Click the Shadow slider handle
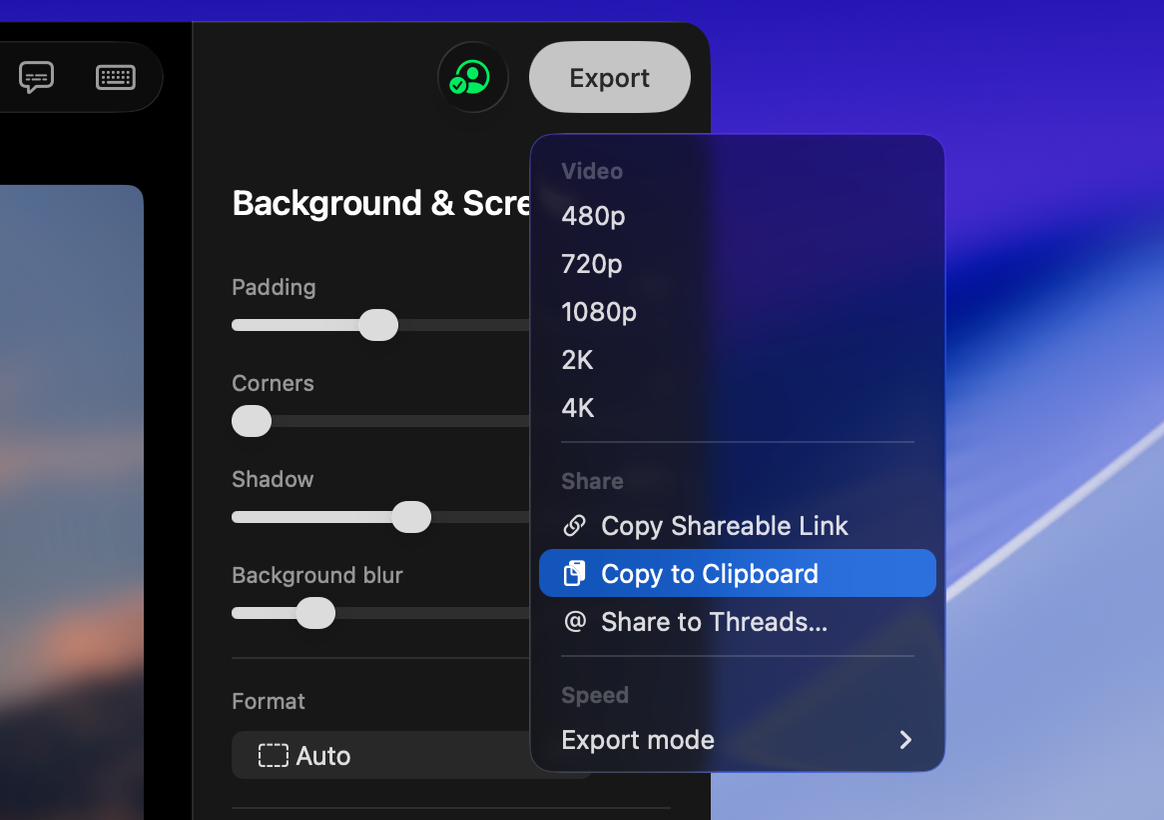This screenshot has width=1164, height=820. point(411,516)
